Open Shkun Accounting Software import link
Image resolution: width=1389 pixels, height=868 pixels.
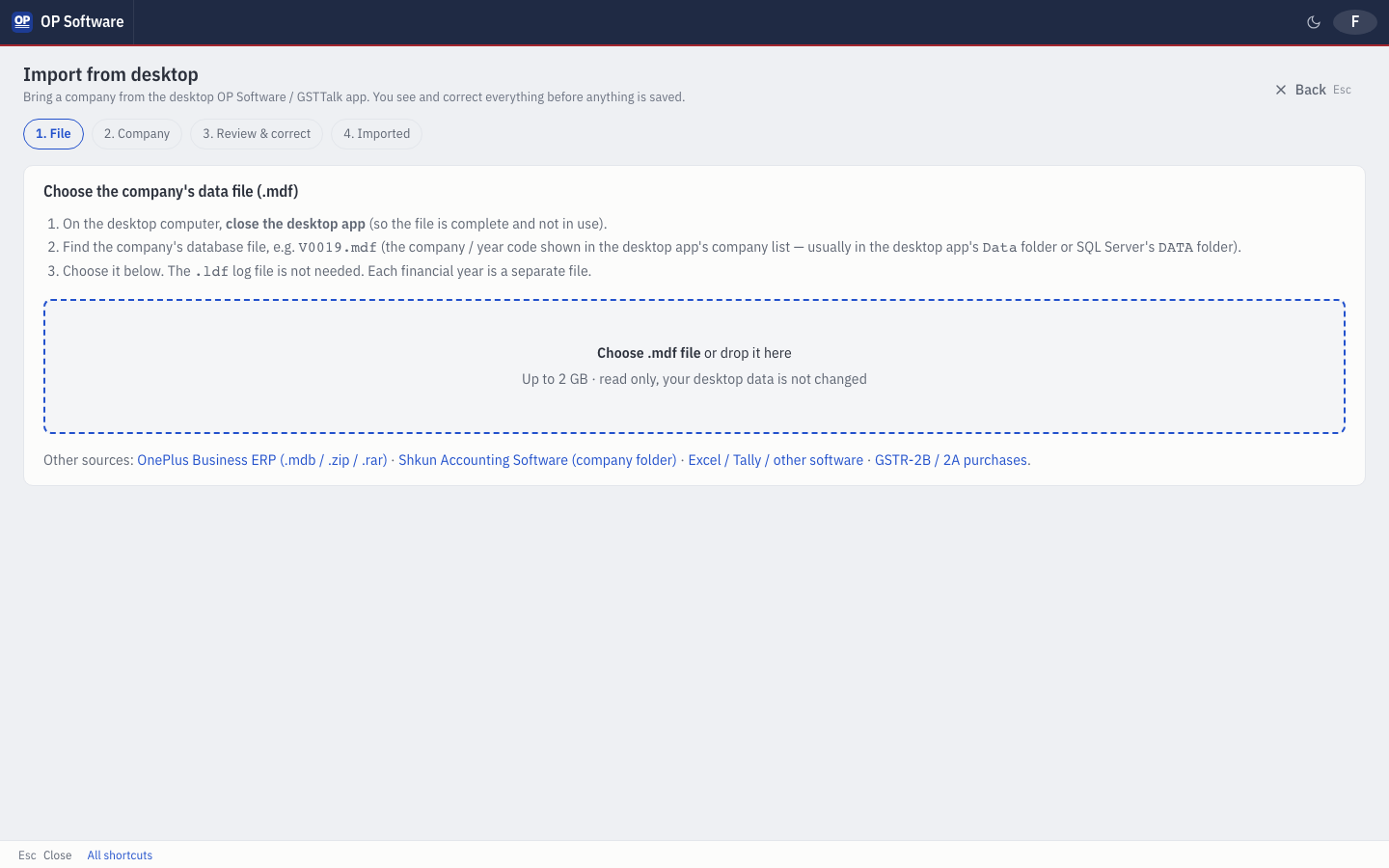point(537,460)
